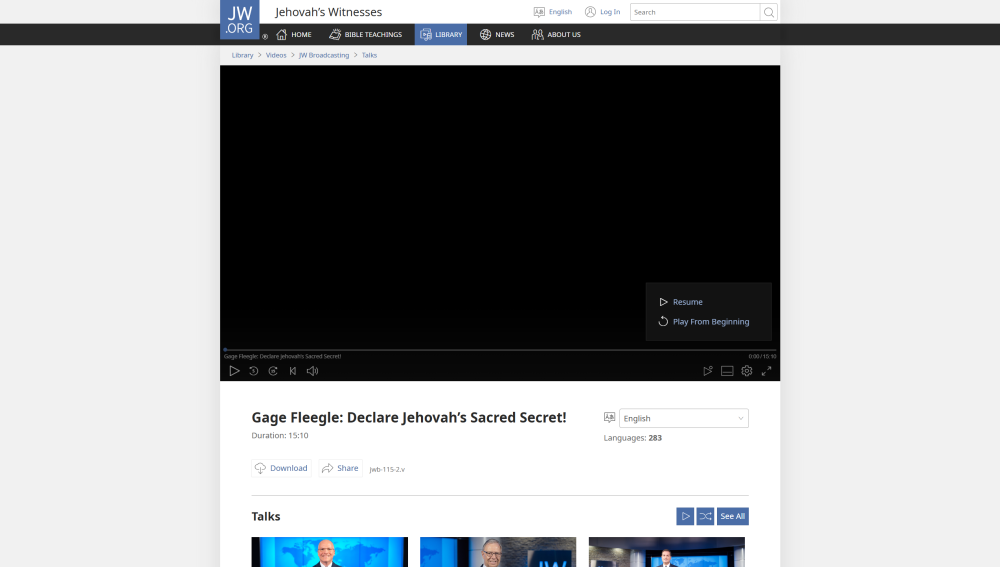Click the Download button
This screenshot has height=567, width=1000.
point(281,468)
